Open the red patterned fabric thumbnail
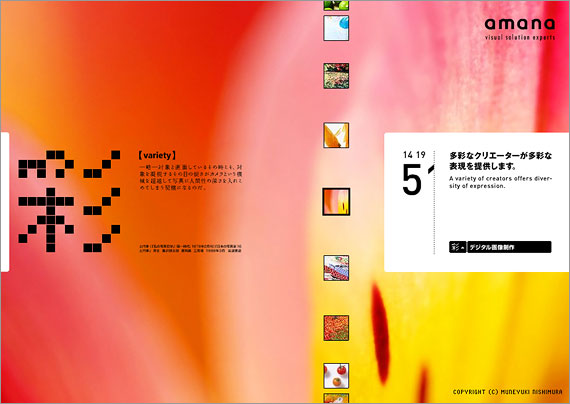The image size is (570, 404). (x=336, y=268)
